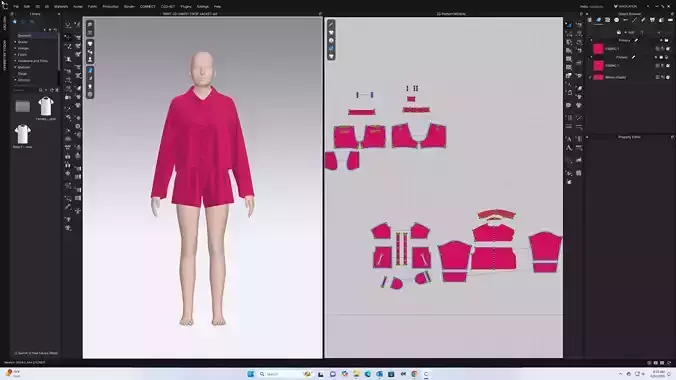The image size is (676, 380).
Task: Open the Render menu
Action: click(129, 6)
